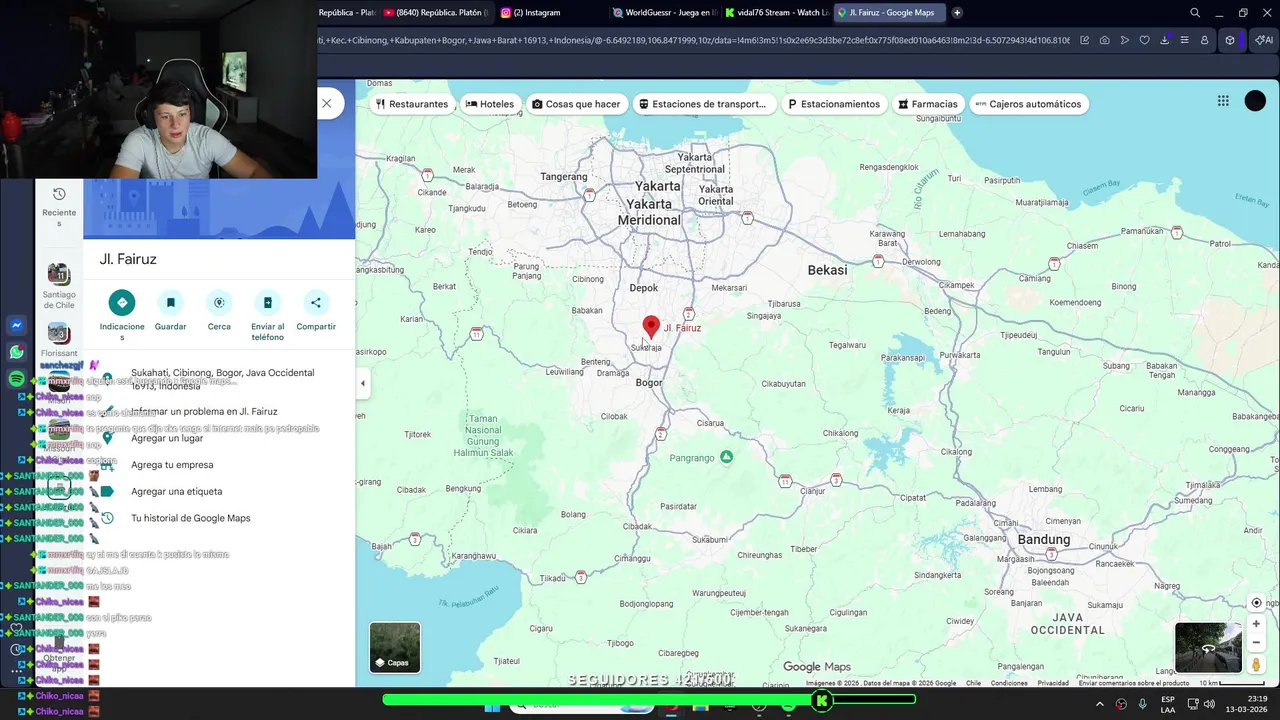Open Street View preview thumbnail
This screenshot has width=1280, height=720.
[1208, 647]
